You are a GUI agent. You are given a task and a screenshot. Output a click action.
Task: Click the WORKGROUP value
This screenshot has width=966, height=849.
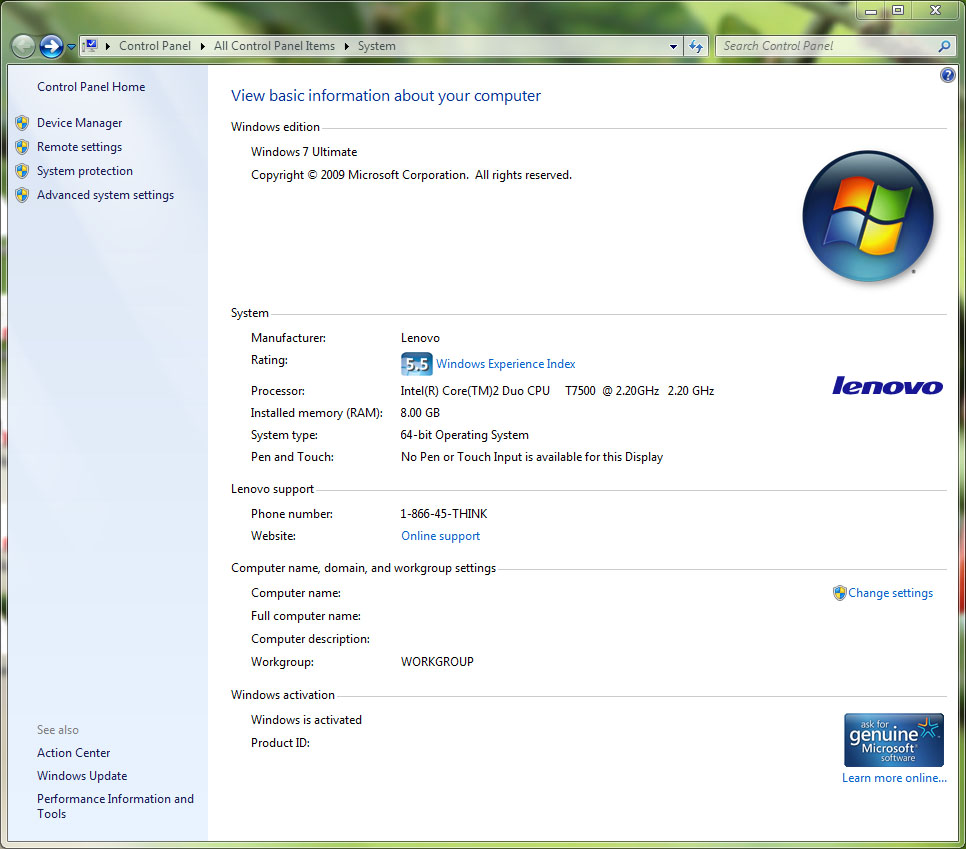click(x=437, y=662)
